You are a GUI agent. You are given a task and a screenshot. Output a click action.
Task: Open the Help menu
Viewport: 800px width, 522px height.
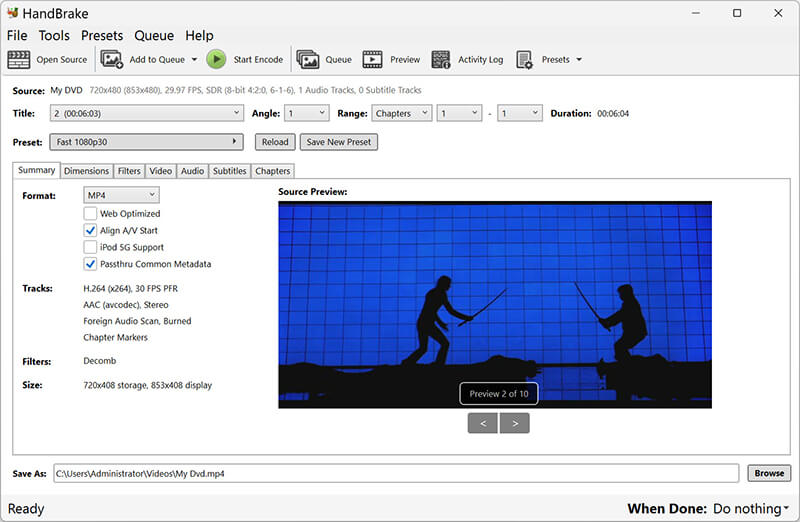199,36
